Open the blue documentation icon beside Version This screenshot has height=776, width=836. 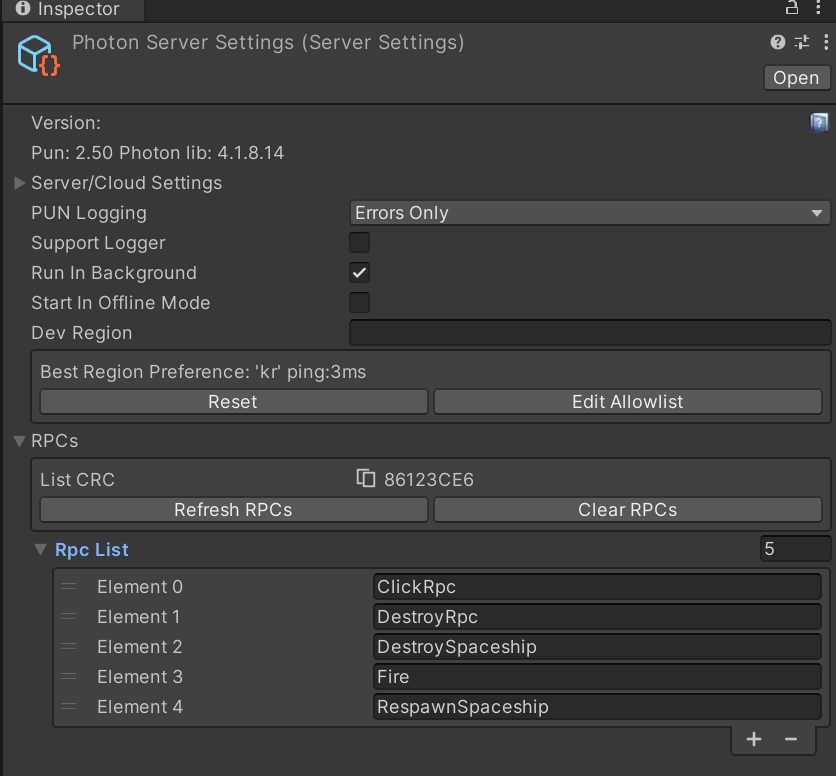click(819, 123)
